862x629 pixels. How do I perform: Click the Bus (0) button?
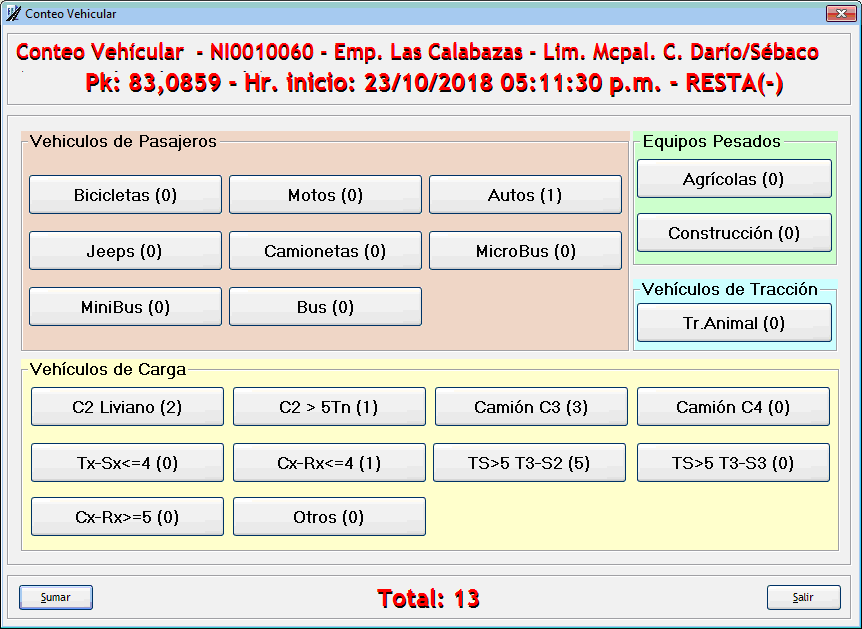tap(325, 307)
